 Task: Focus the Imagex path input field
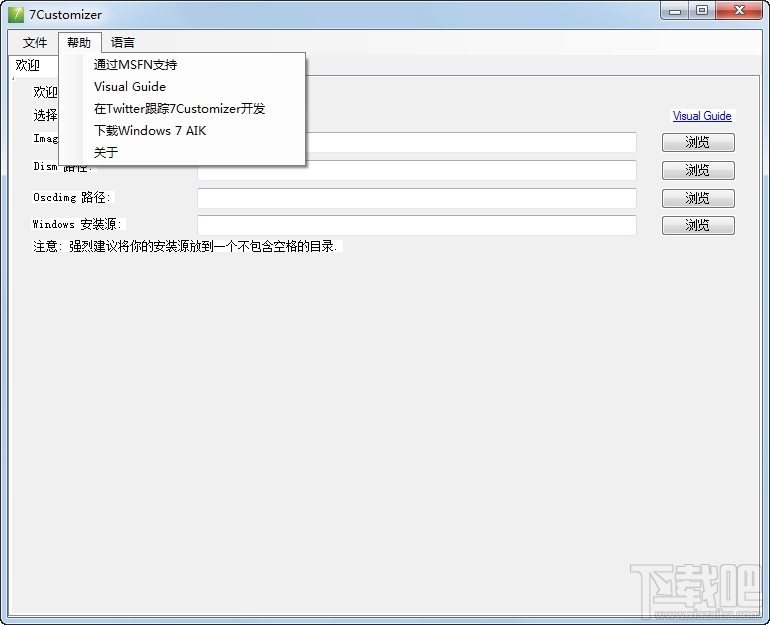point(470,142)
